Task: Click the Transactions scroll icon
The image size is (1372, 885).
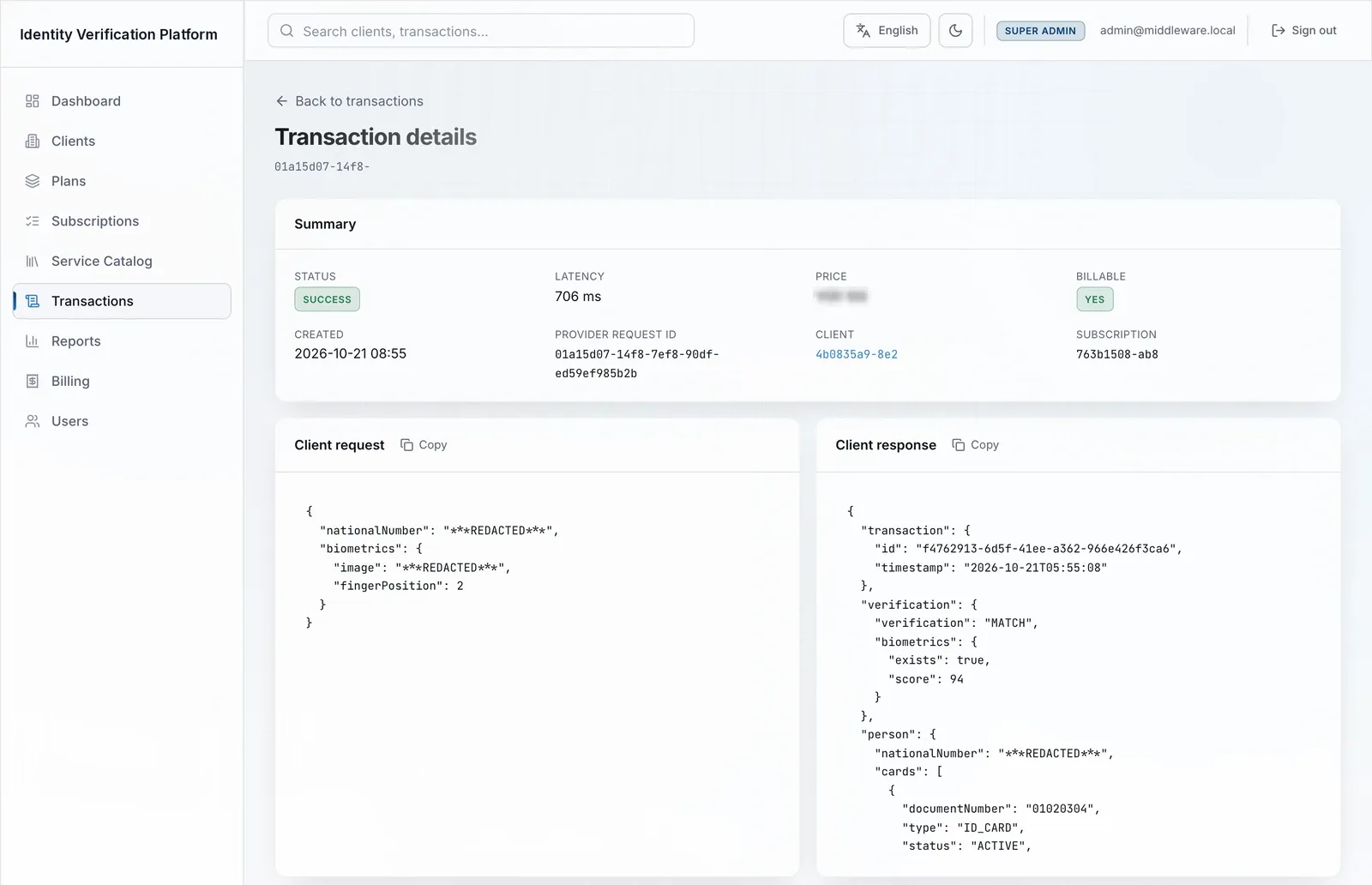Action: [33, 301]
